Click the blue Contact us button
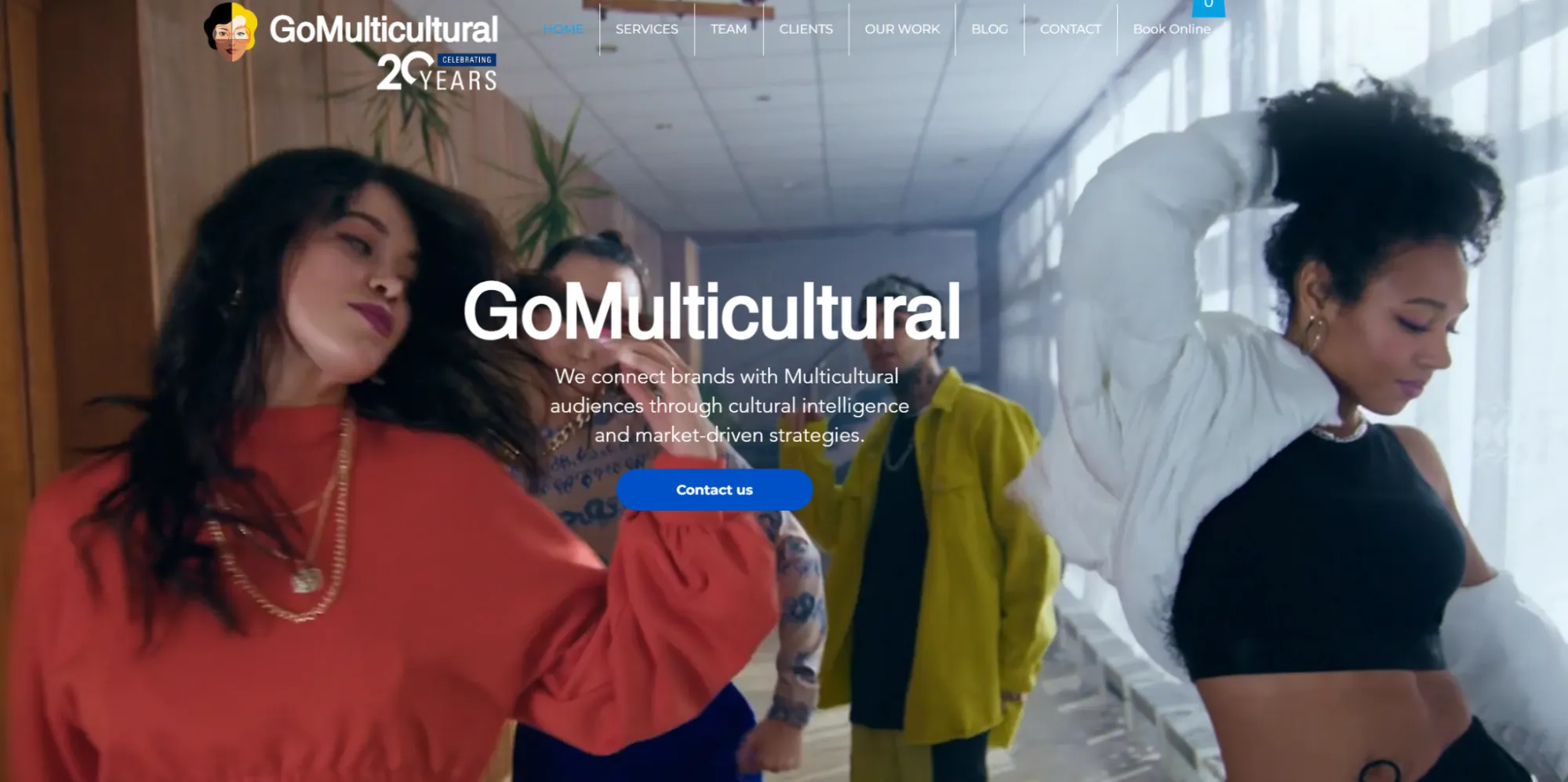Screen dimensions: 1568x782 (x=714, y=489)
